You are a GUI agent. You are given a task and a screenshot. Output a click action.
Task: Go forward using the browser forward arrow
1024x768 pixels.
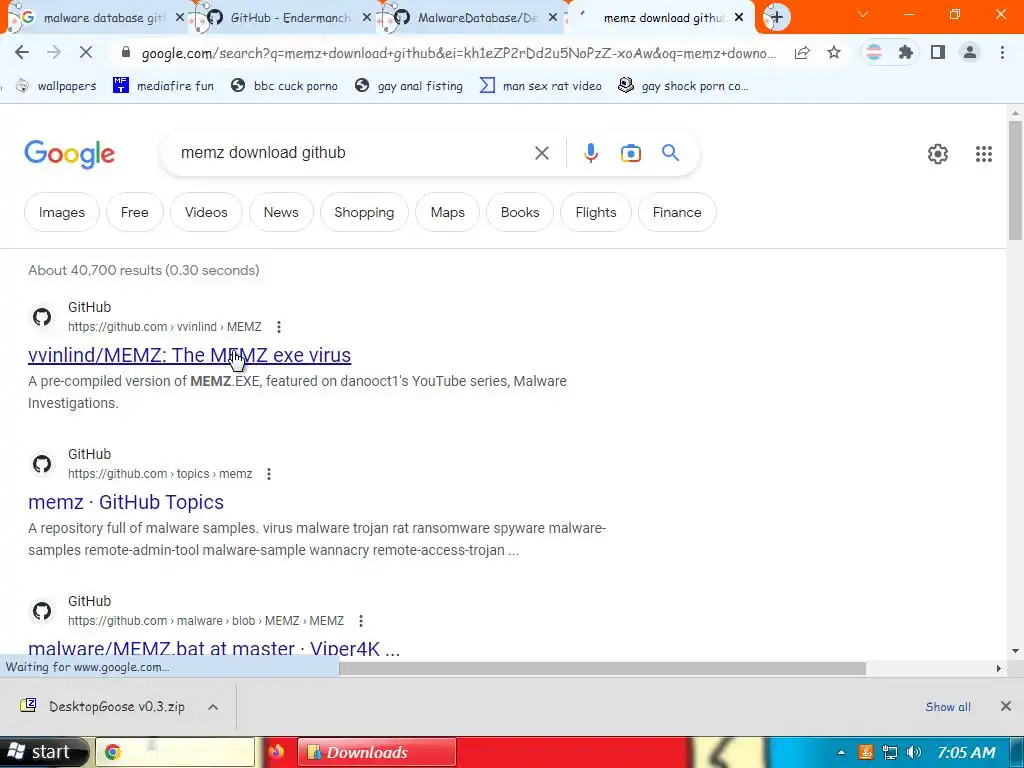tap(54, 53)
